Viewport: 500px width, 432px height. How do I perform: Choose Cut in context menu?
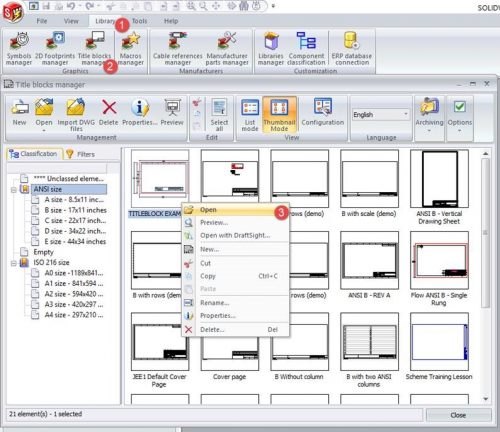(235, 263)
